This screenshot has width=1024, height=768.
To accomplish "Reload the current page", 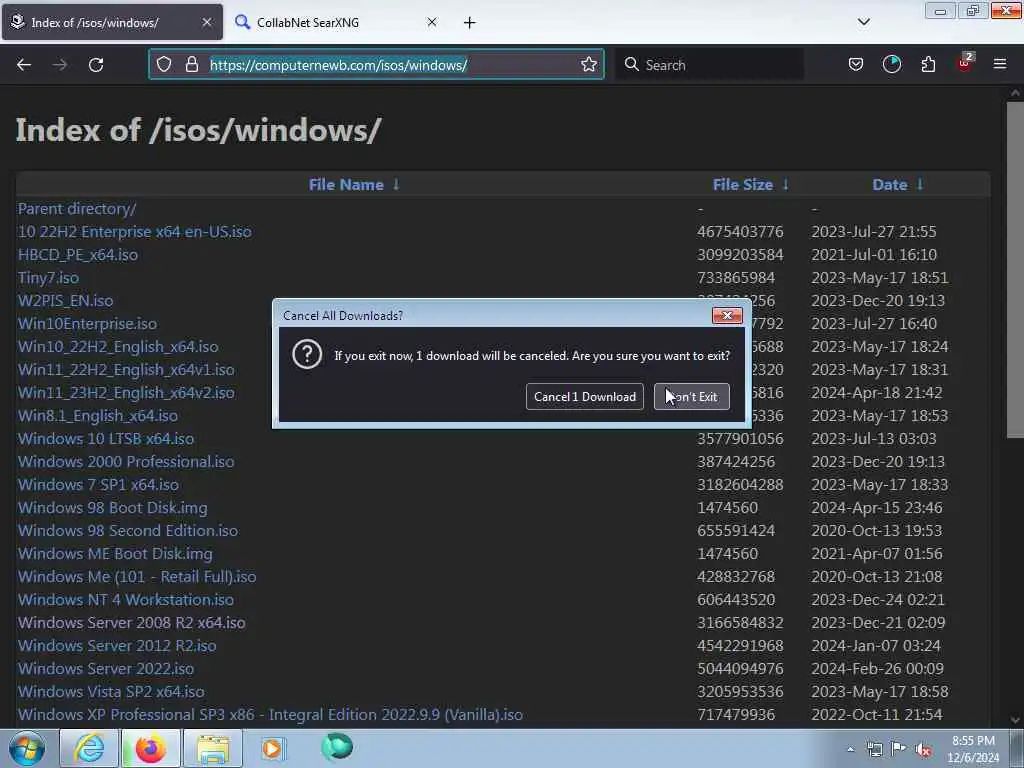I will [96, 65].
